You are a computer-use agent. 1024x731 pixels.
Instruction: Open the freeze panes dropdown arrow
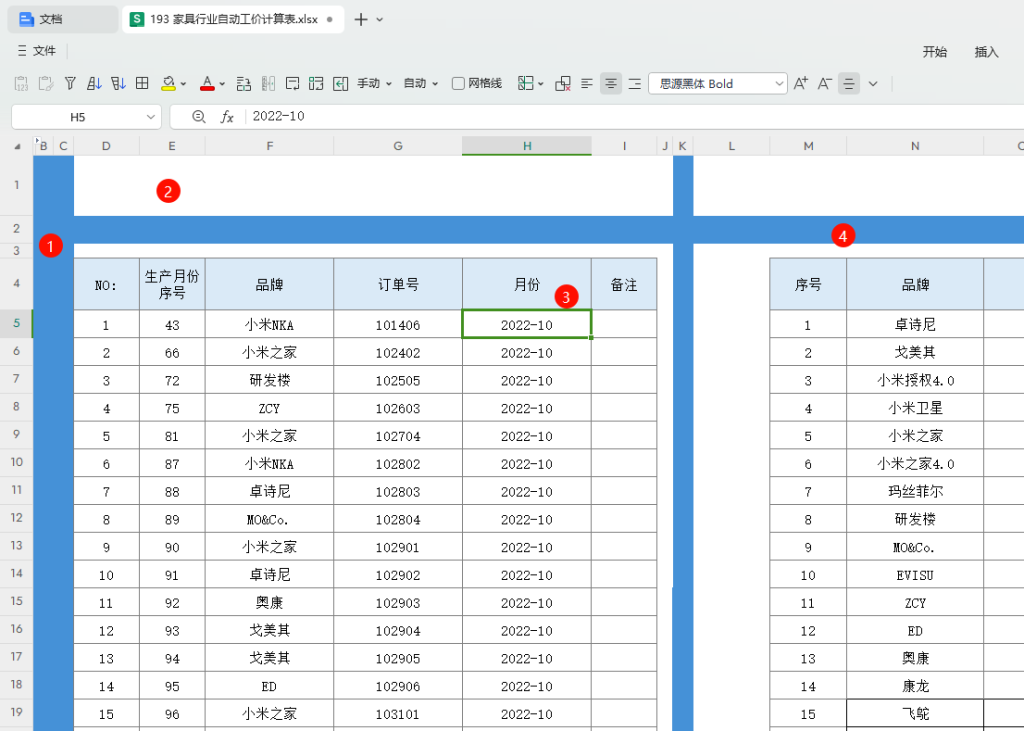pyautogui.click(x=541, y=84)
